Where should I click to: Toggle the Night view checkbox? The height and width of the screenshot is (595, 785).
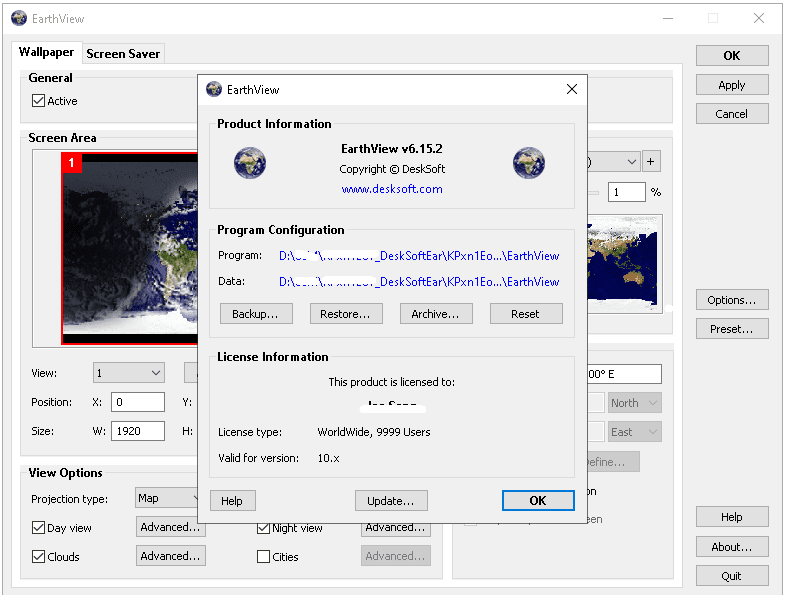click(263, 528)
